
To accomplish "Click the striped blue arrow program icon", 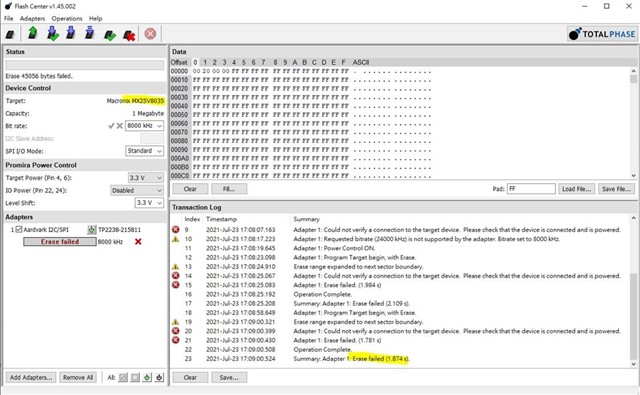I will click(x=90, y=33).
